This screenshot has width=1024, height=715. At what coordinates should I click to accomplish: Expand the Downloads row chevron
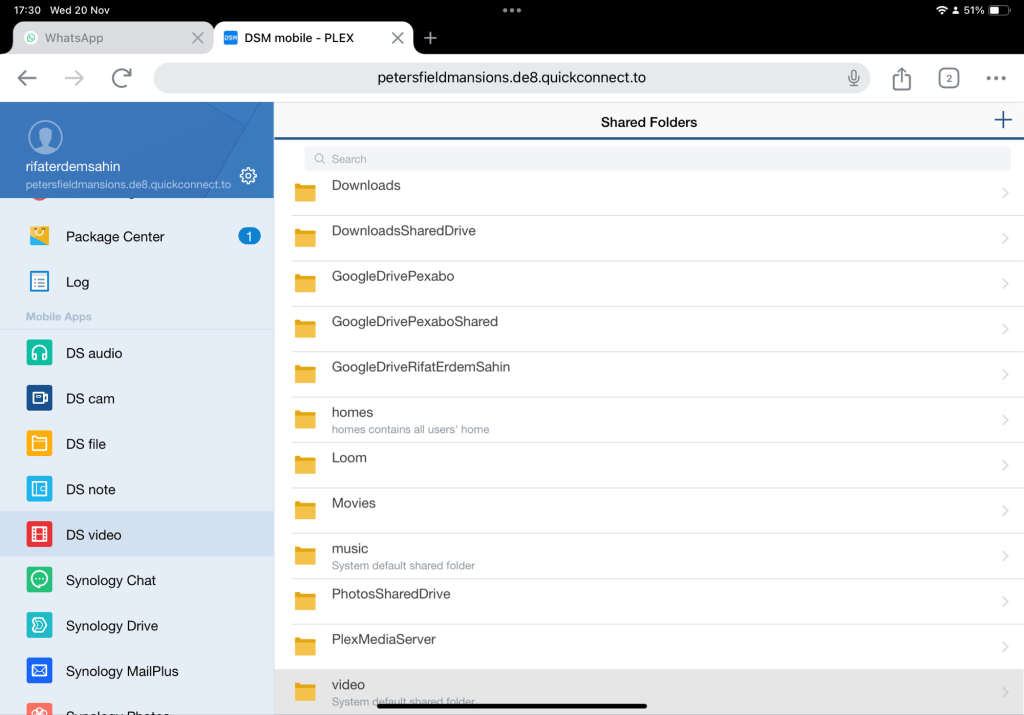tap(1005, 193)
